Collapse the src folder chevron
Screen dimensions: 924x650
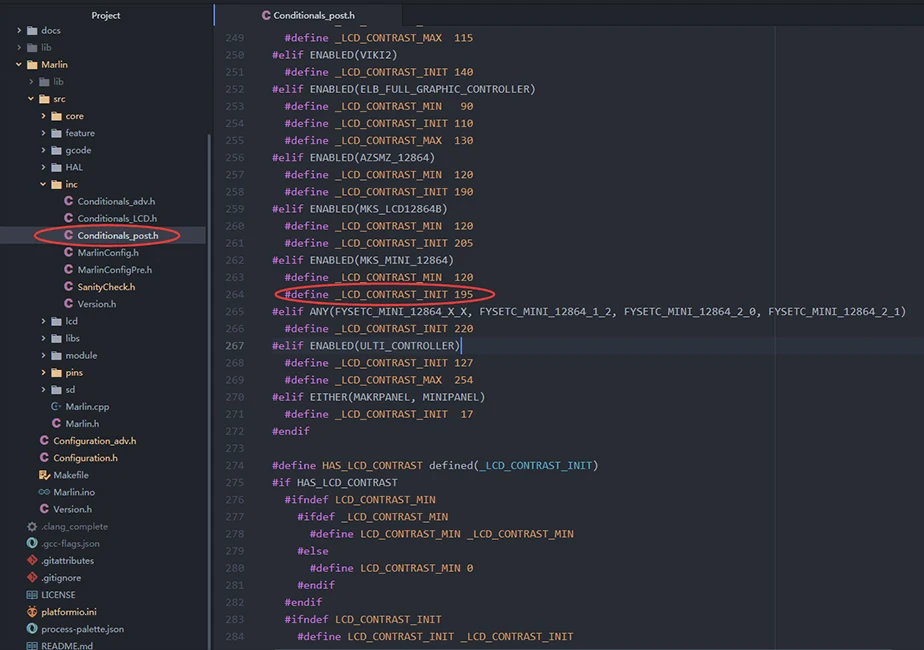[x=31, y=98]
